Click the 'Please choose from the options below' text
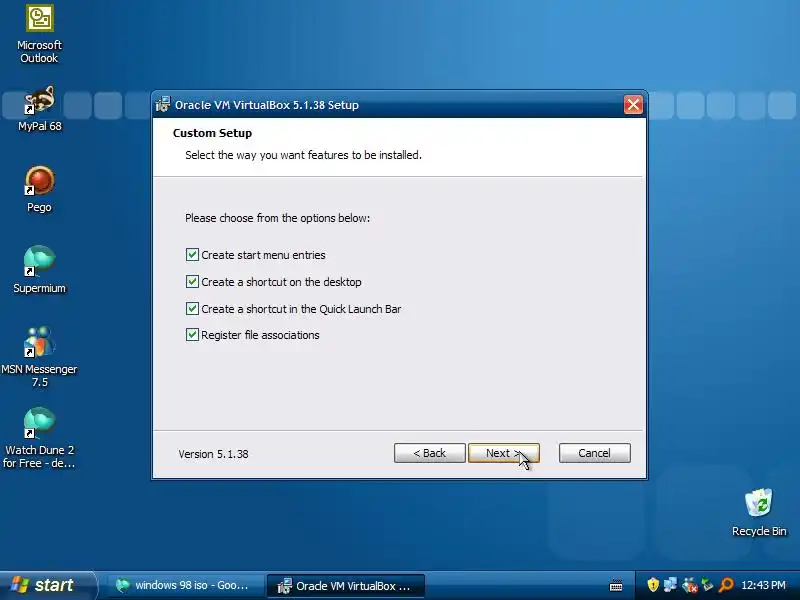Viewport: 800px width, 600px height. coord(278,218)
